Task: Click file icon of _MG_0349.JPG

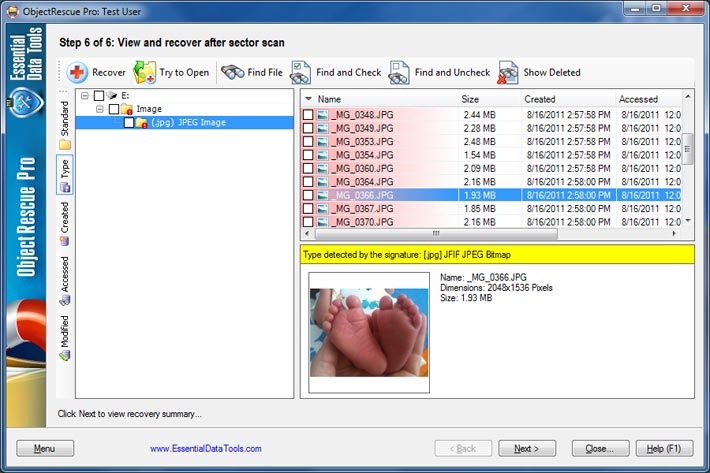Action: pos(322,129)
